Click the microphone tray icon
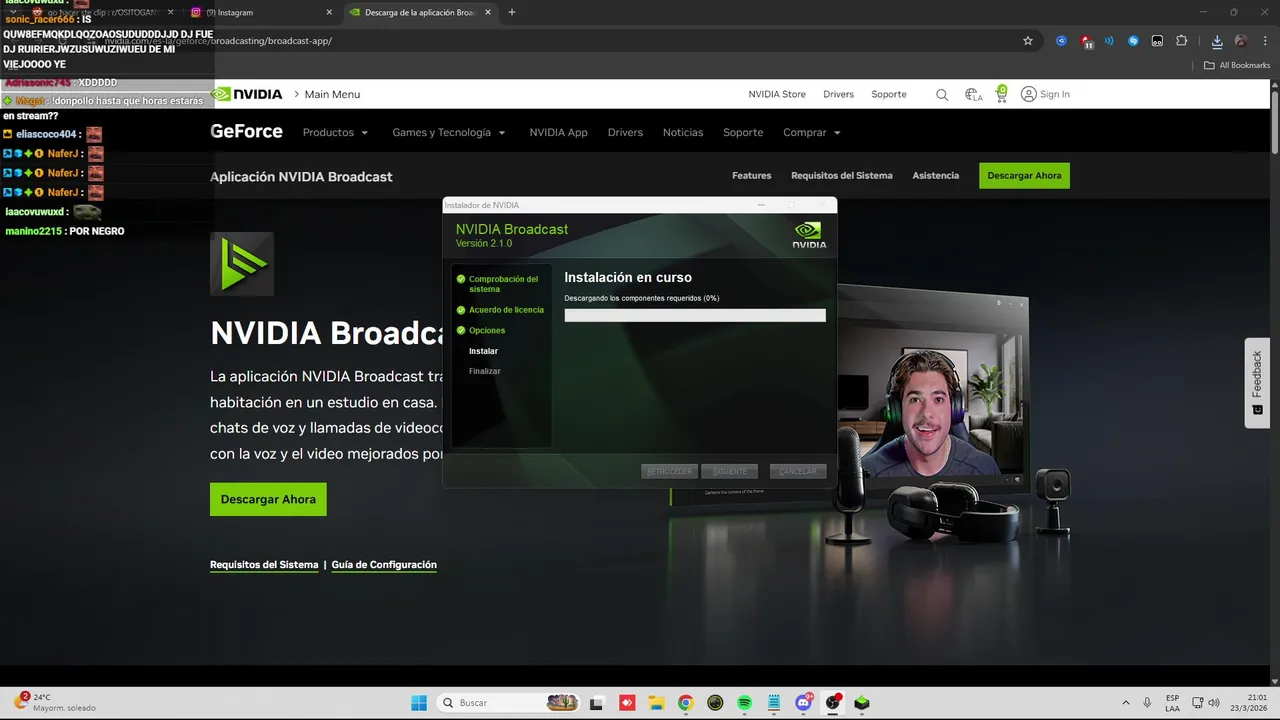This screenshot has width=1280, height=720. click(1147, 703)
